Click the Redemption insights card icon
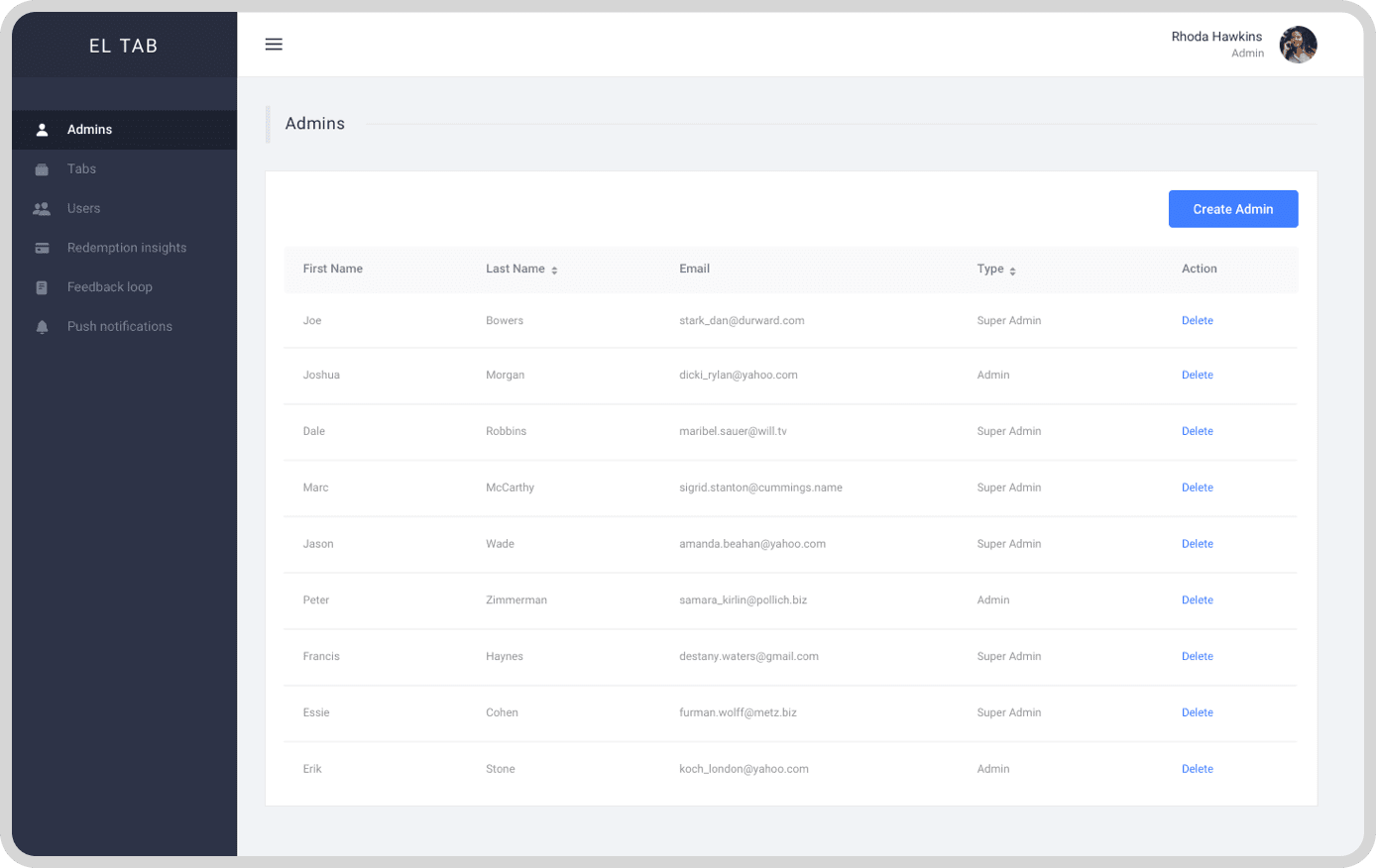This screenshot has width=1376, height=868. tap(42, 249)
